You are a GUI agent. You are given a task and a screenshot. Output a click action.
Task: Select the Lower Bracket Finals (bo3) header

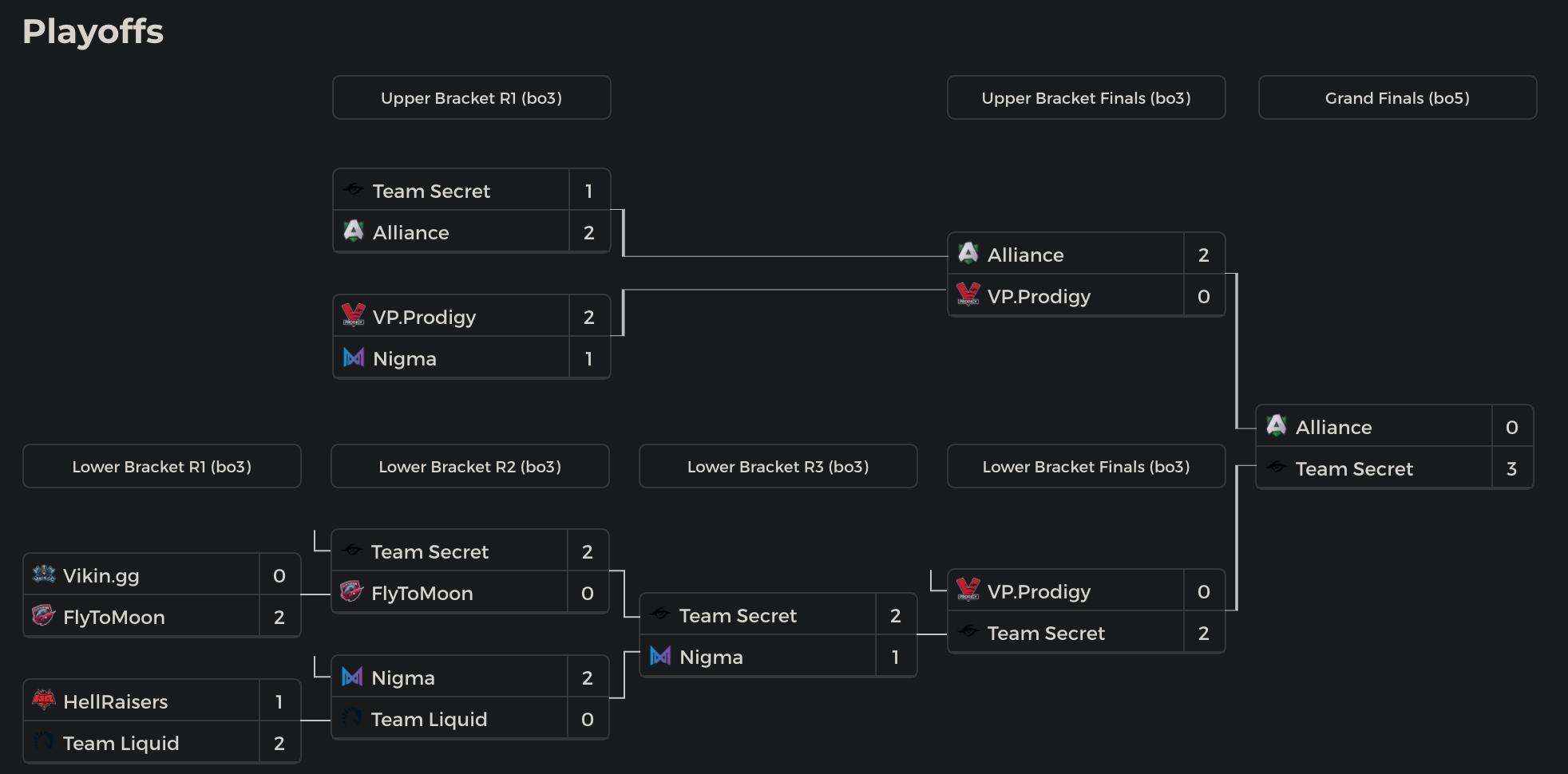click(1086, 467)
